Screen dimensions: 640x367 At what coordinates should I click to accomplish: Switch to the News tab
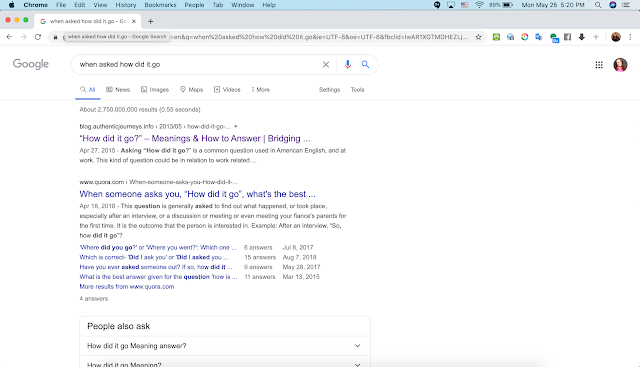pos(118,89)
